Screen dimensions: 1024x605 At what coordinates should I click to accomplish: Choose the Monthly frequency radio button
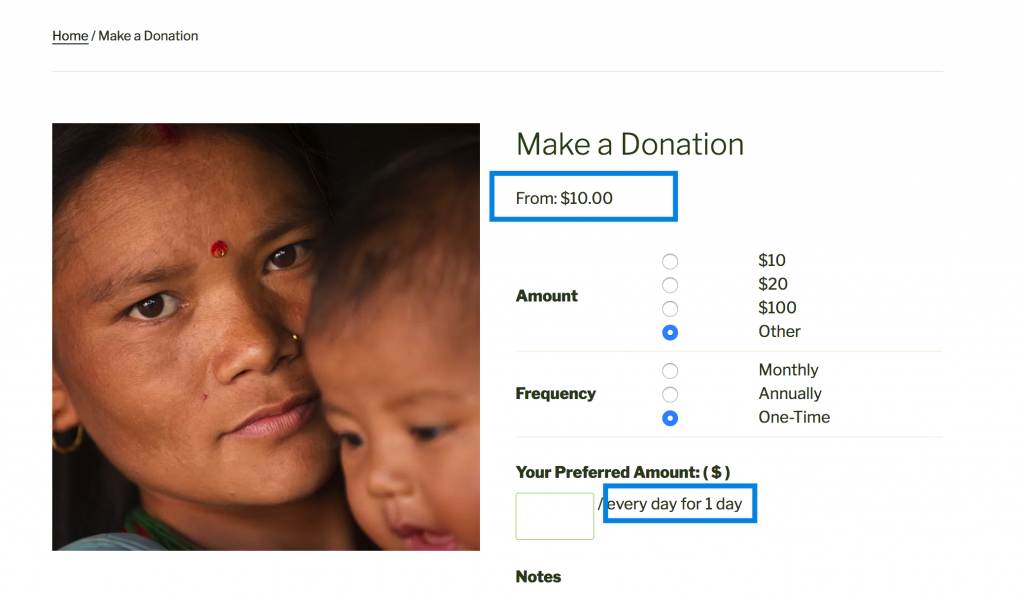pos(669,370)
